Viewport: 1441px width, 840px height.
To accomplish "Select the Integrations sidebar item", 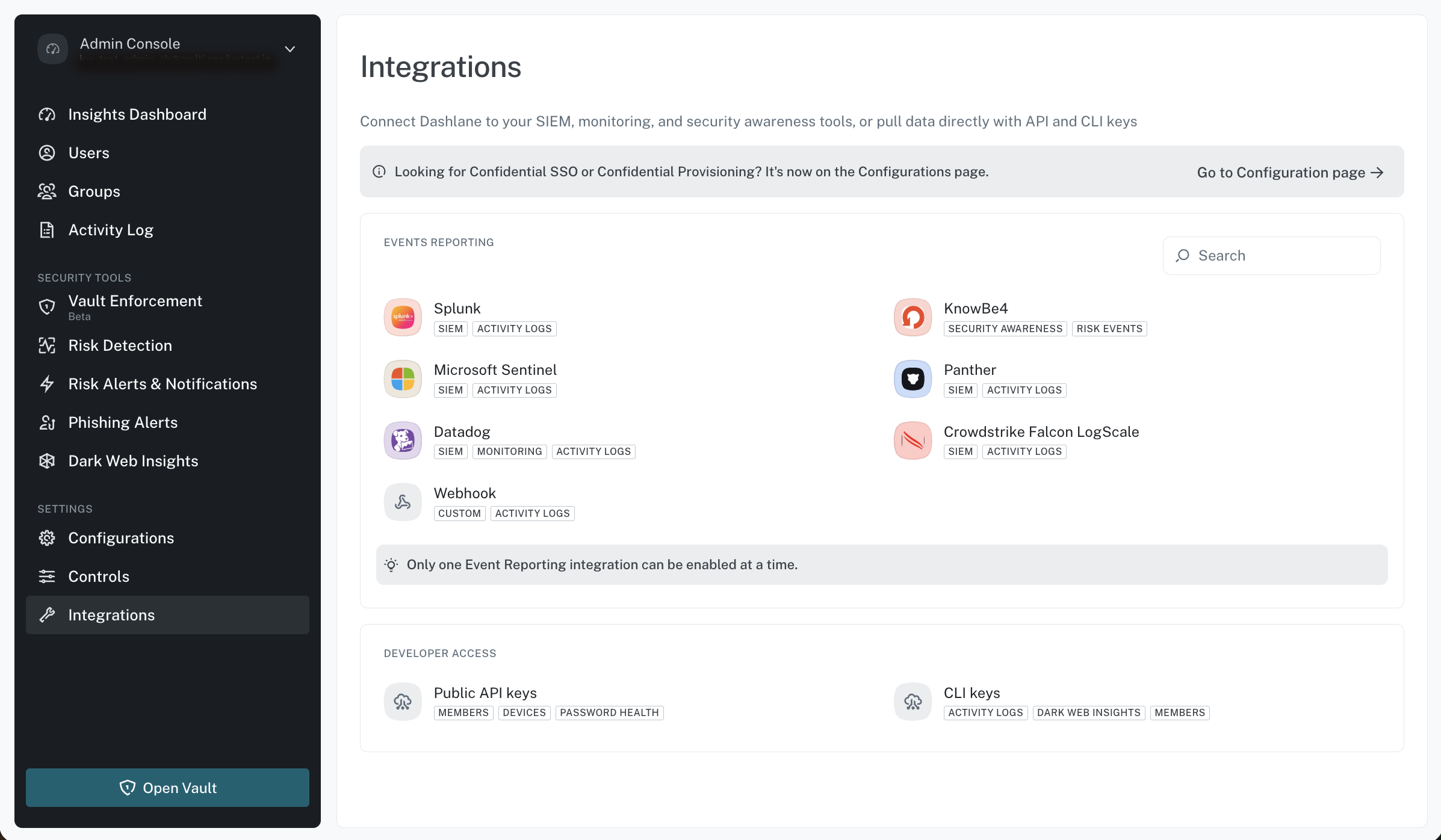I will point(167,615).
